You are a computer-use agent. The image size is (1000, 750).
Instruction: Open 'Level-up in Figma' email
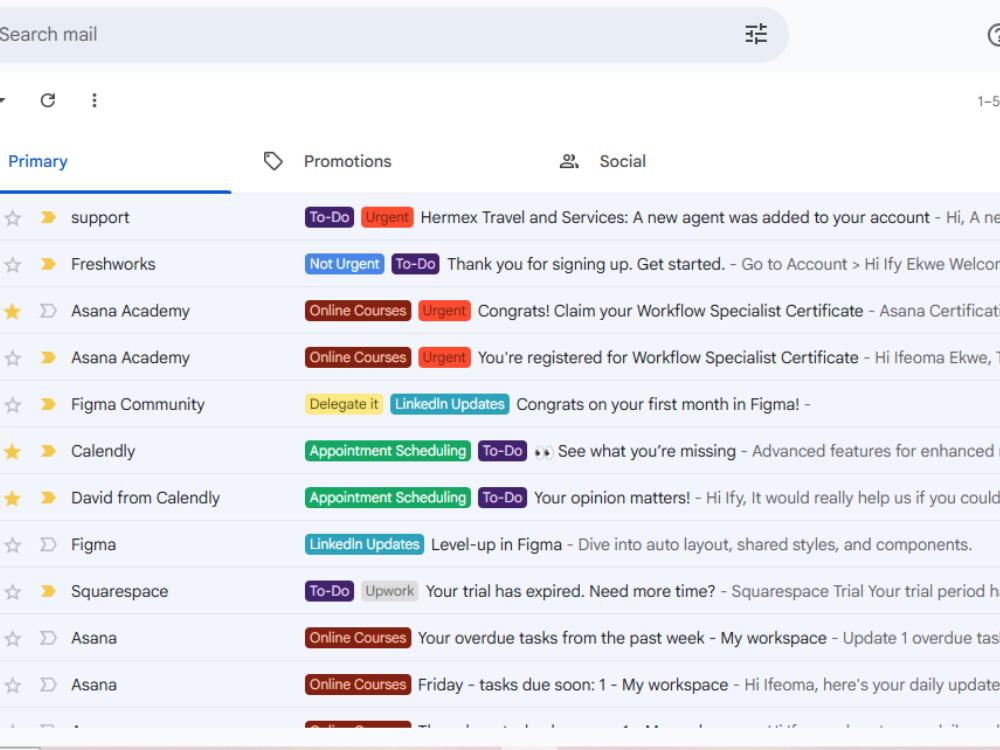point(496,545)
